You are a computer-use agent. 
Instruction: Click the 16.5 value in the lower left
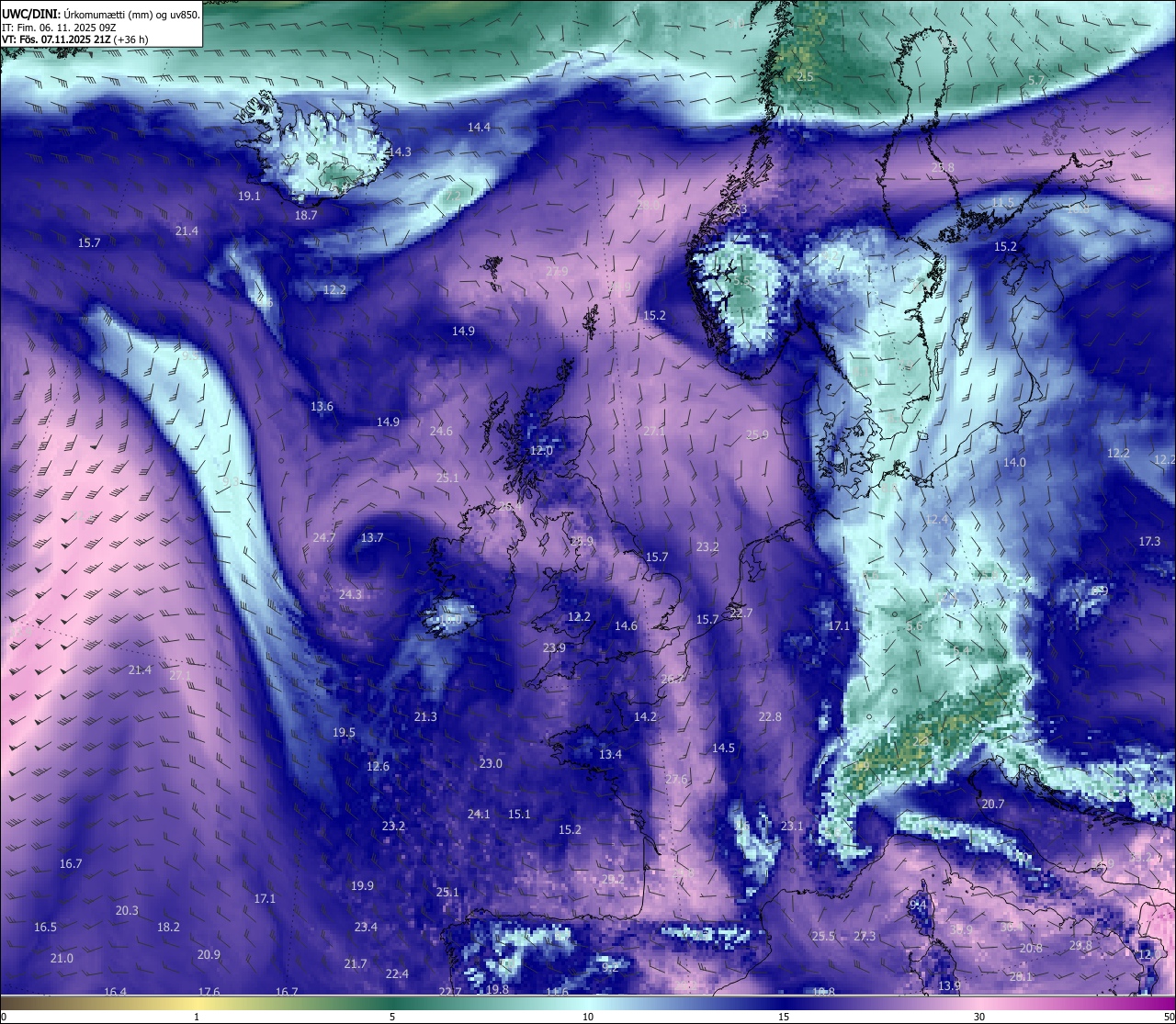45,927
